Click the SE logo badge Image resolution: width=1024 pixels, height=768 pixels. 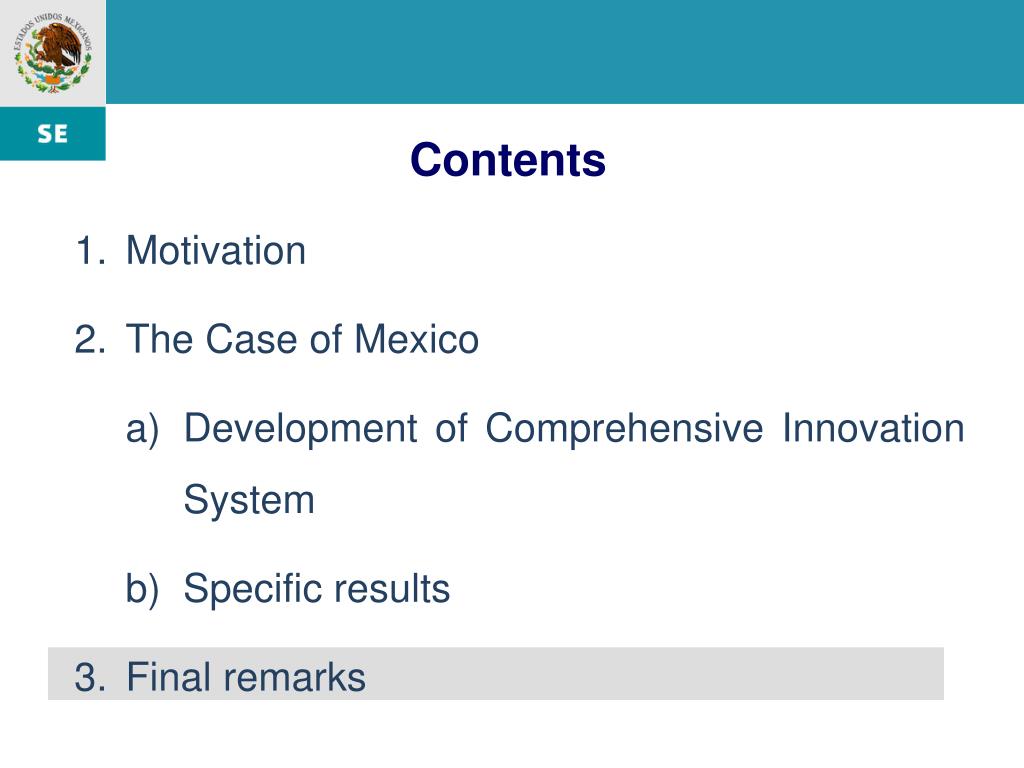pyautogui.click(x=53, y=134)
